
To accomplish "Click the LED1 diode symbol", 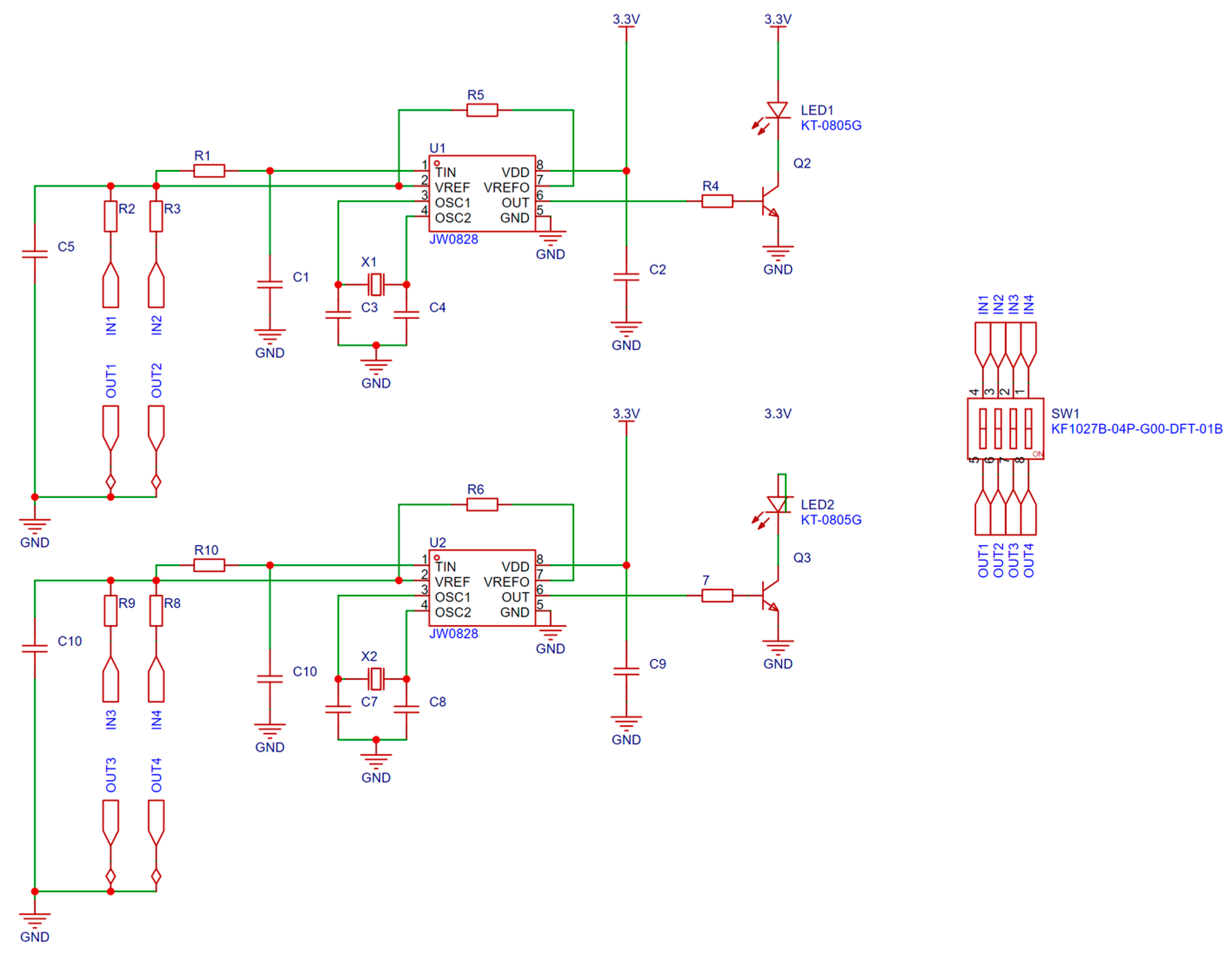I will pos(777,110).
